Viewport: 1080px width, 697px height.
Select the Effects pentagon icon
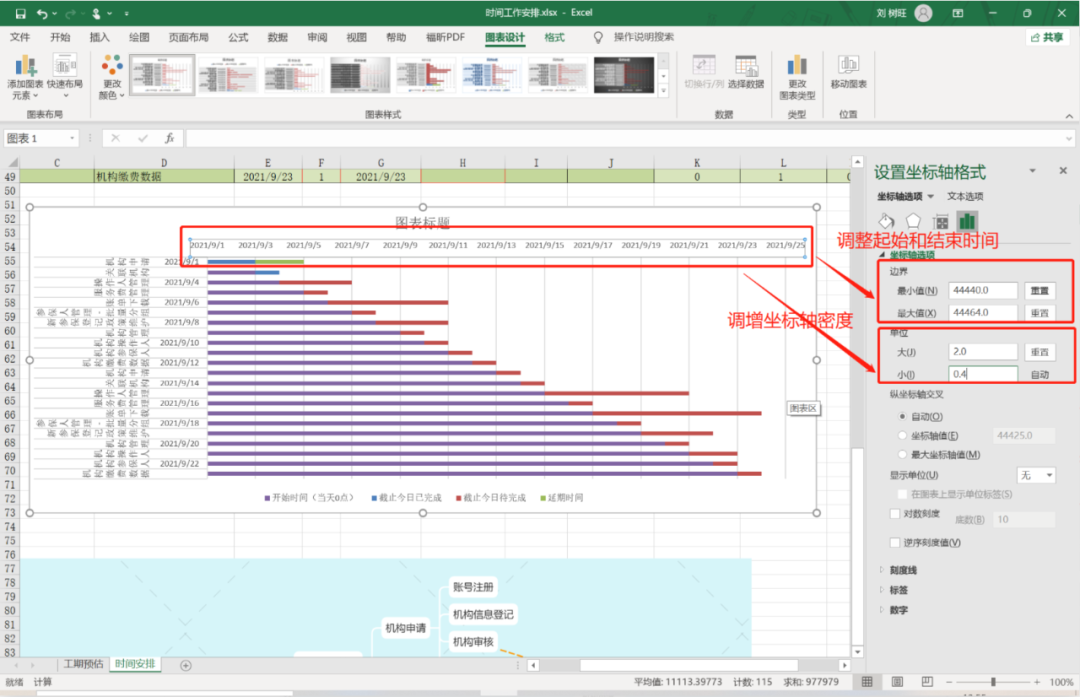(913, 221)
